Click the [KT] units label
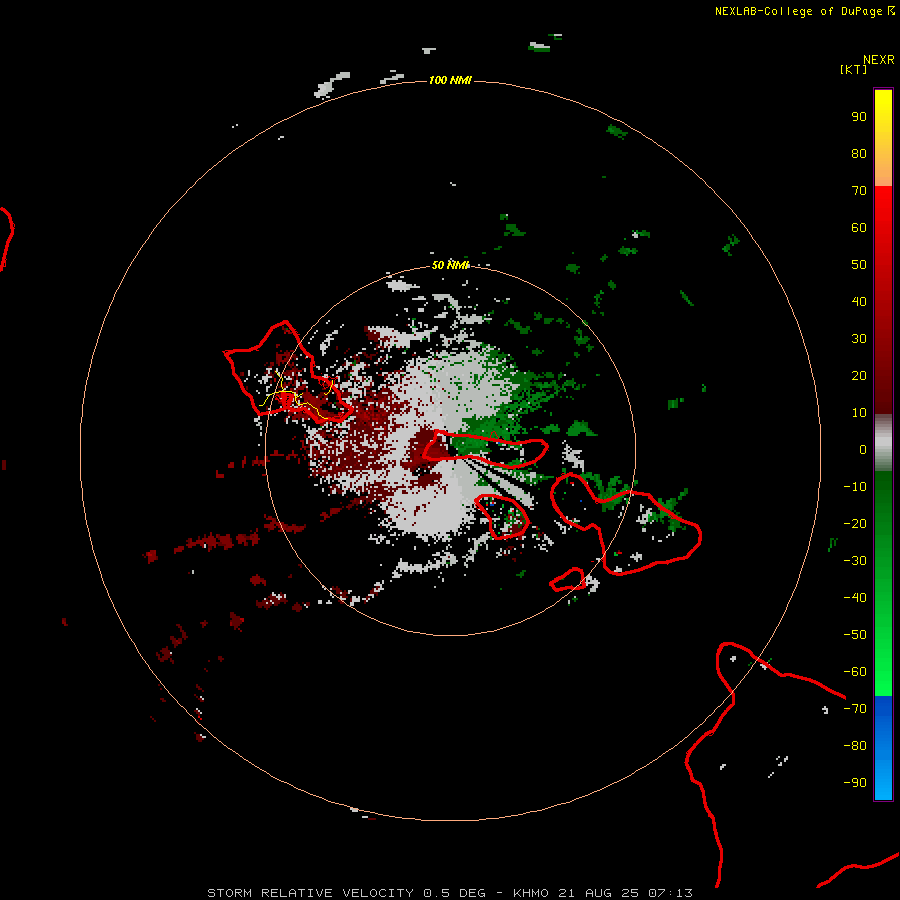The height and width of the screenshot is (900, 900). coord(853,69)
